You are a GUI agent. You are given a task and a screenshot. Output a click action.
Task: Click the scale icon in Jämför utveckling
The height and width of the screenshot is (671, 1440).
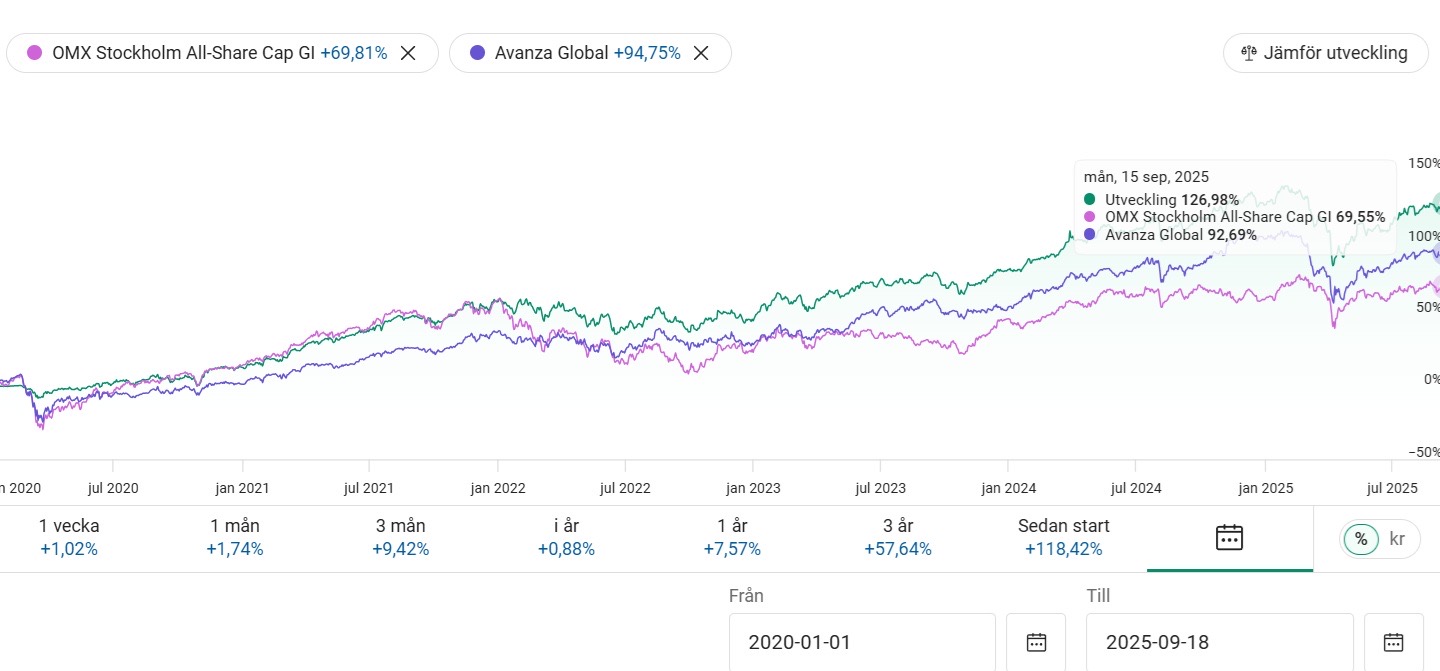click(x=1248, y=54)
